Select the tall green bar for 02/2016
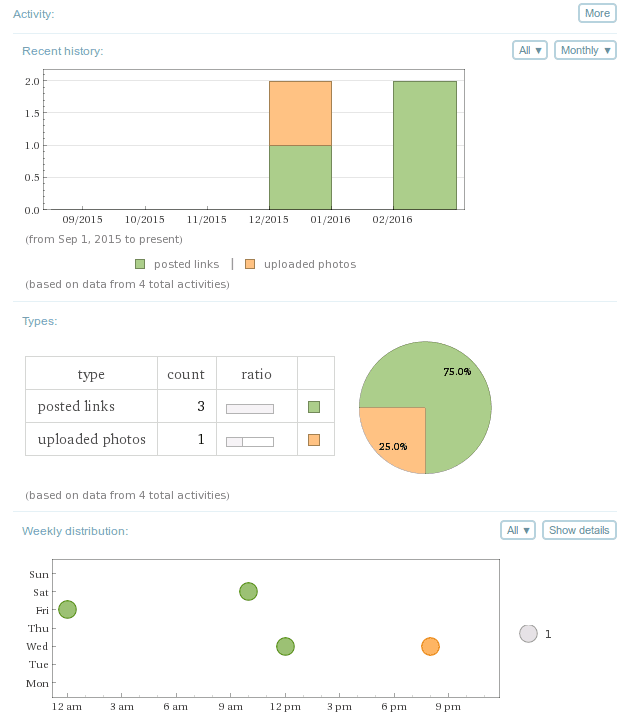This screenshot has height=719, width=621. [x=425, y=145]
